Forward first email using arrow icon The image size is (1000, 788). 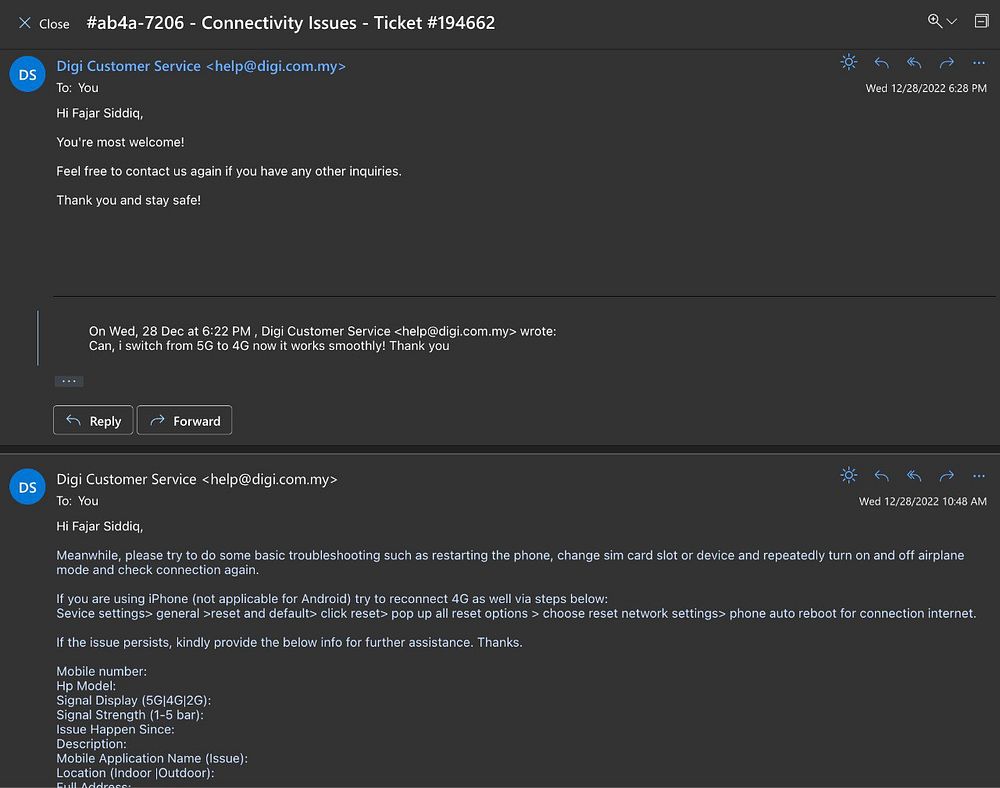pyautogui.click(x=946, y=63)
